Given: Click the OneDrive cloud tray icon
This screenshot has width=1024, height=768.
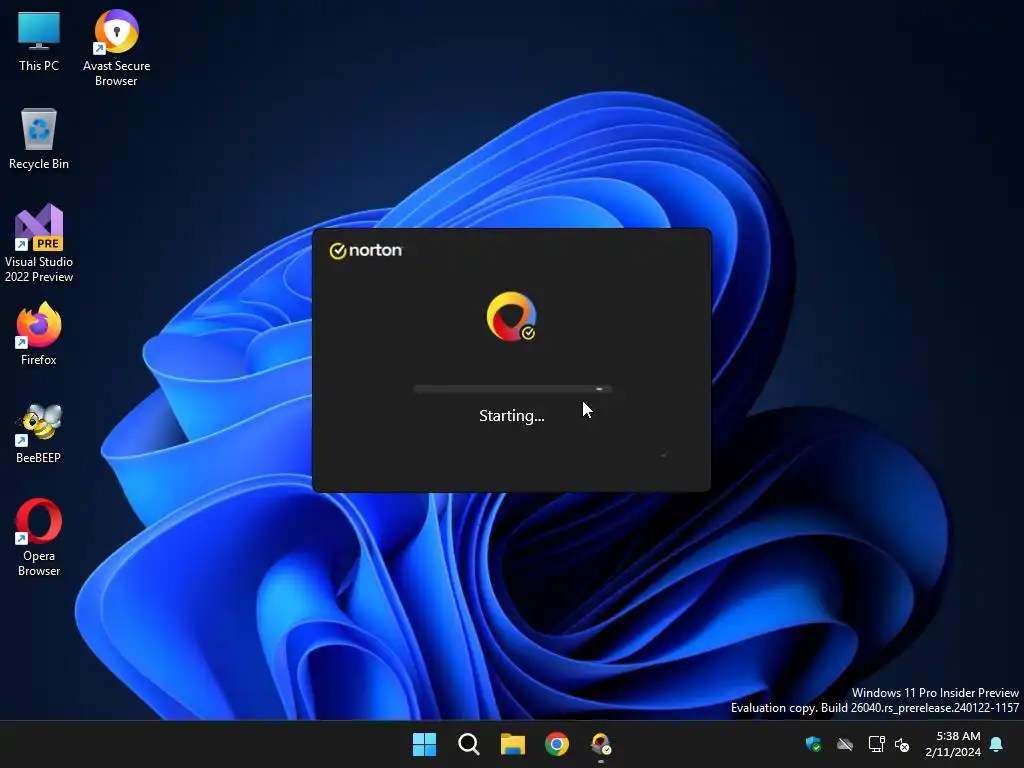Looking at the screenshot, I should (845, 744).
